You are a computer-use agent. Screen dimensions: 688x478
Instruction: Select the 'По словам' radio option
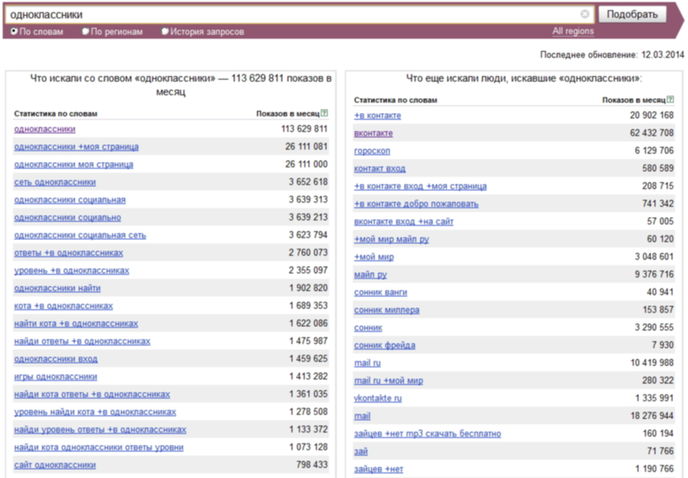[14, 31]
